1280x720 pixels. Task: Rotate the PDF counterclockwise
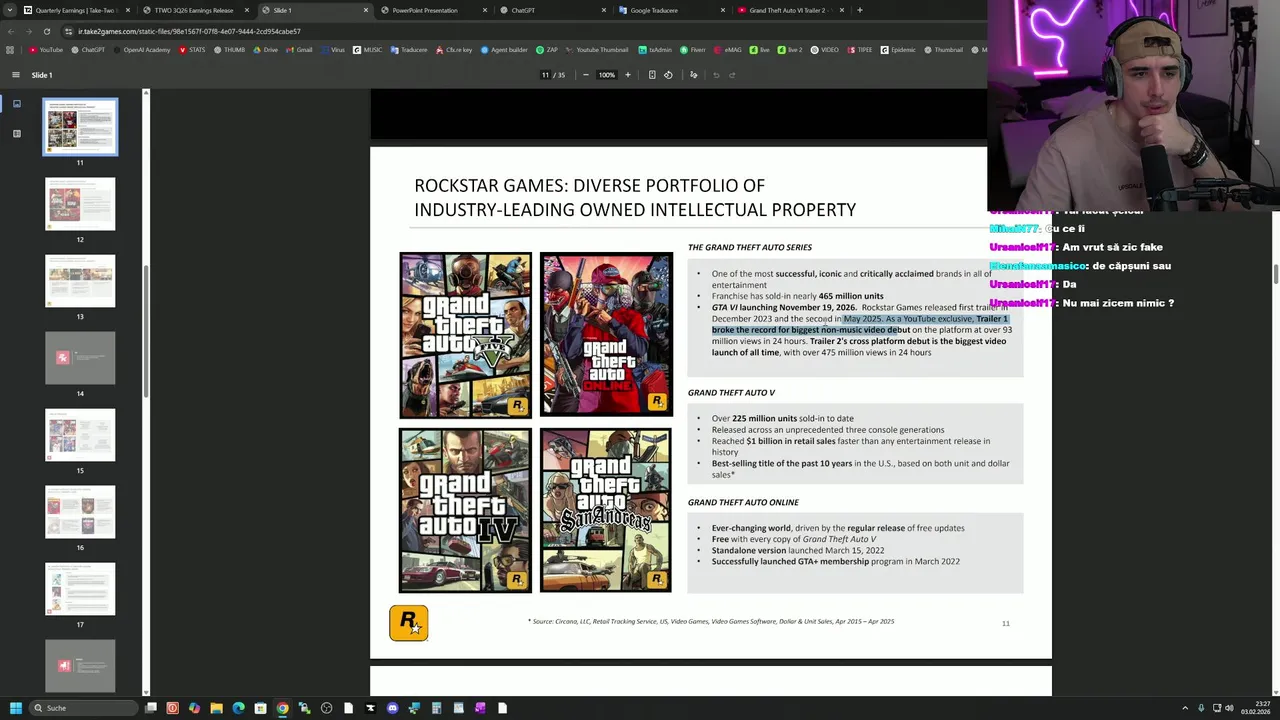click(668, 75)
